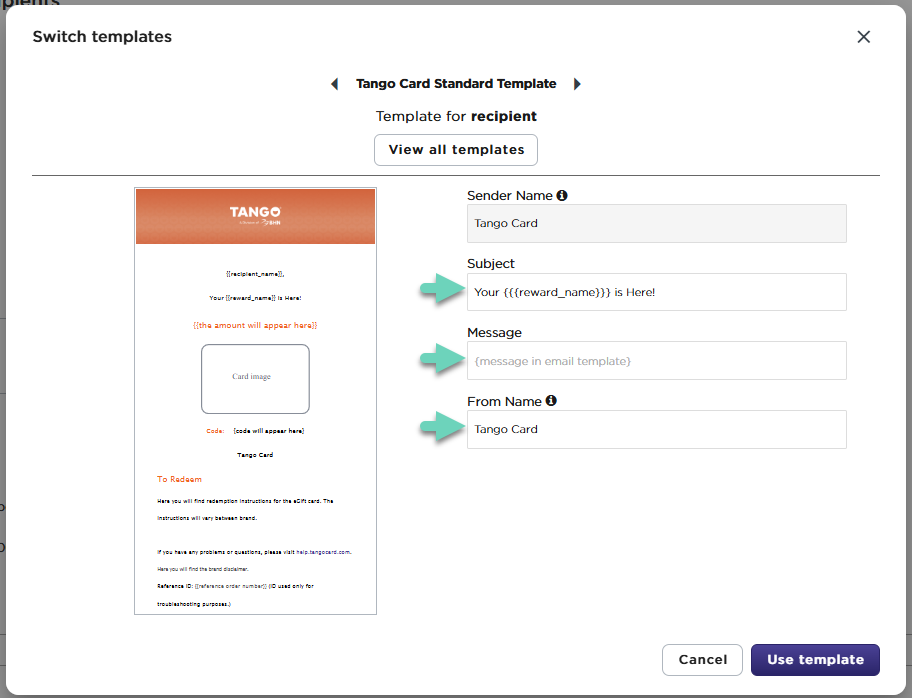
Task: Select the Card image placeholder in preview
Action: tap(255, 378)
